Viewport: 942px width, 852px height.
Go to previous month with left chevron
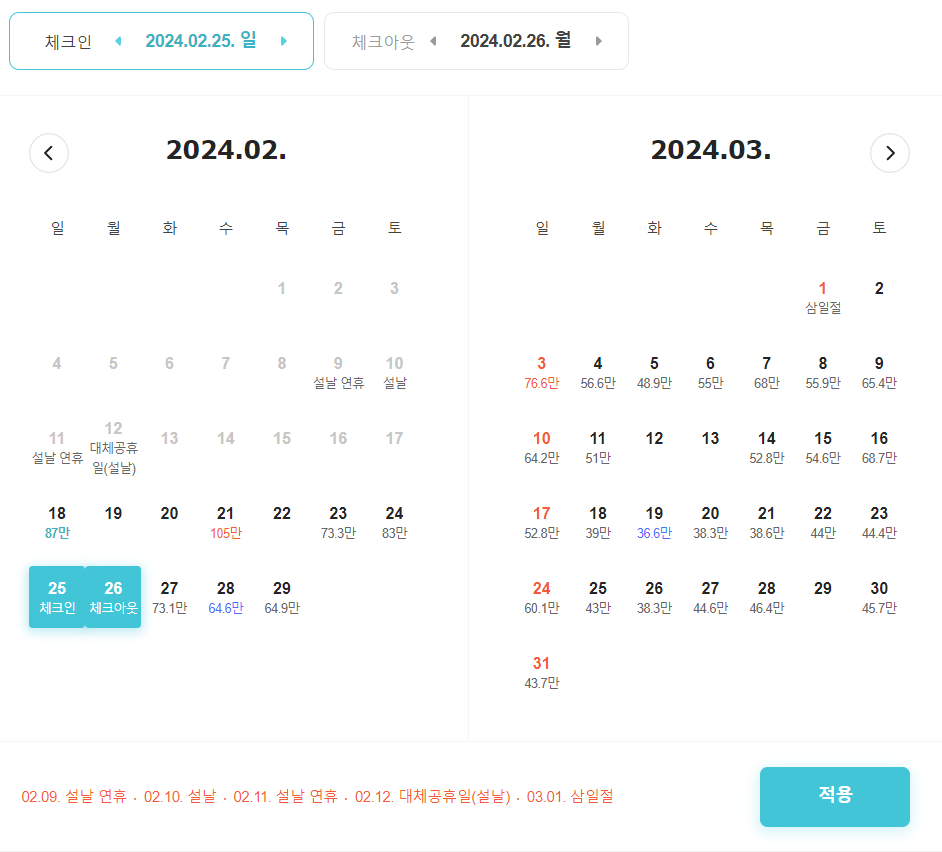[49, 153]
